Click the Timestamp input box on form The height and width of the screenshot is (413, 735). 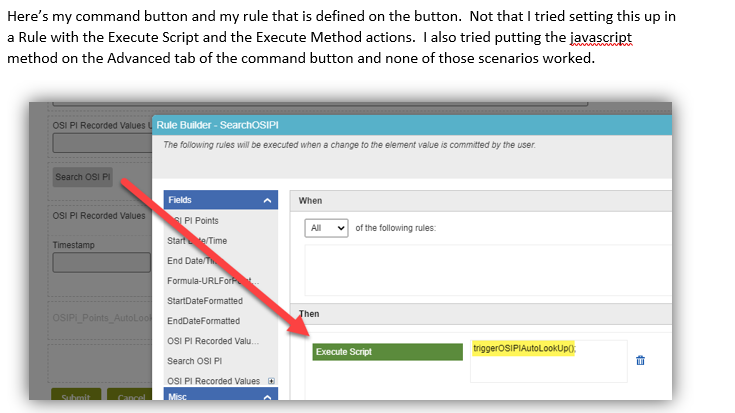point(101,263)
